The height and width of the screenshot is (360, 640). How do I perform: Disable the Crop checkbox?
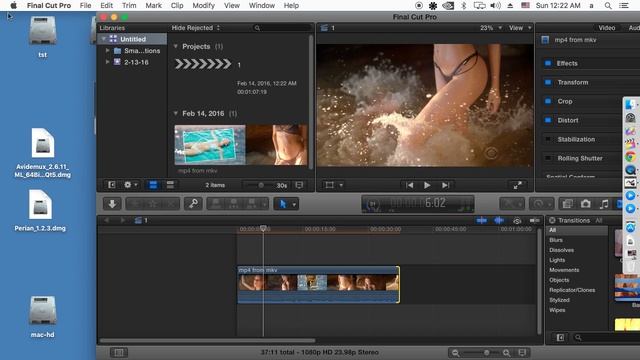coord(548,101)
